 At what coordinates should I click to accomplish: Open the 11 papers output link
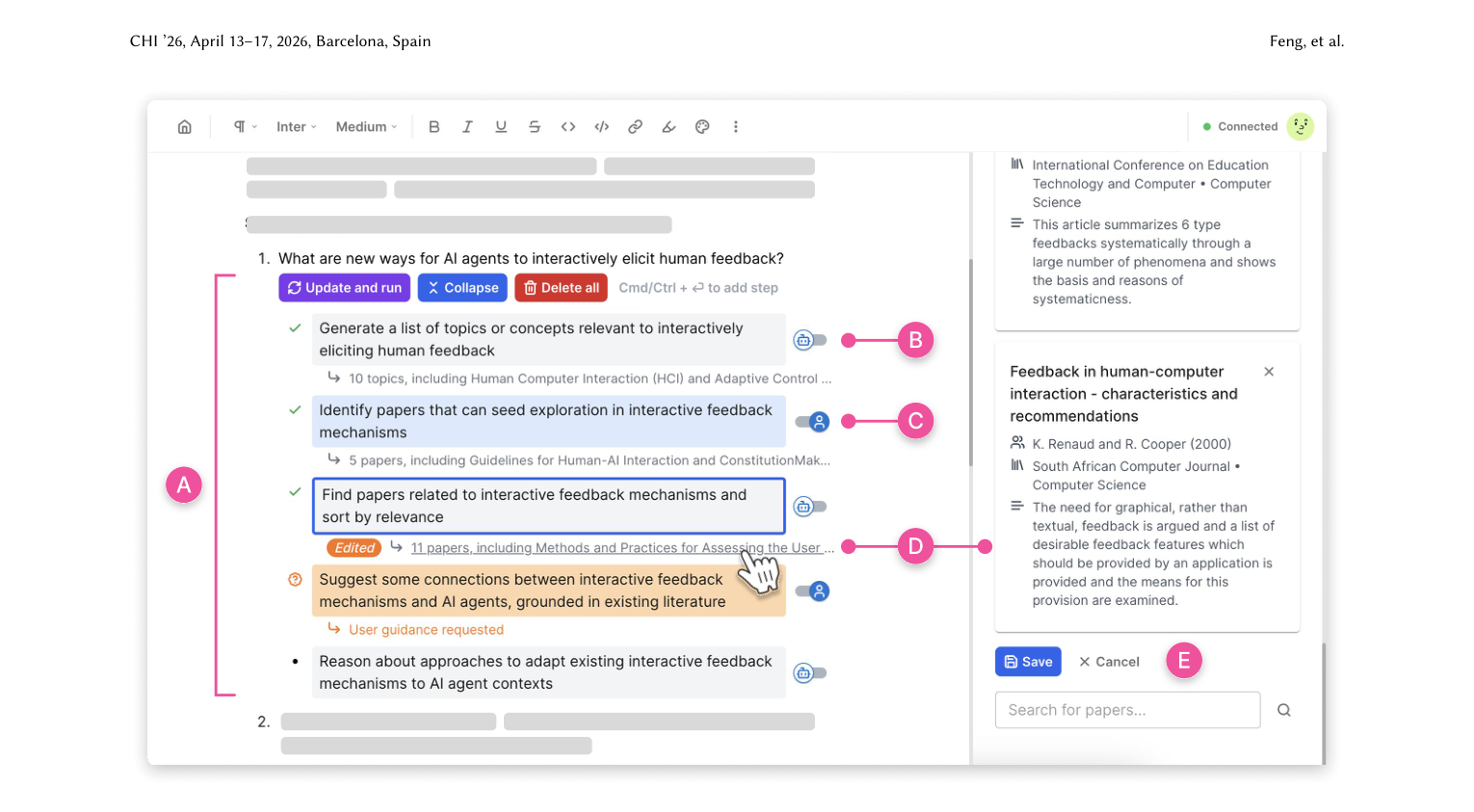[x=622, y=548]
